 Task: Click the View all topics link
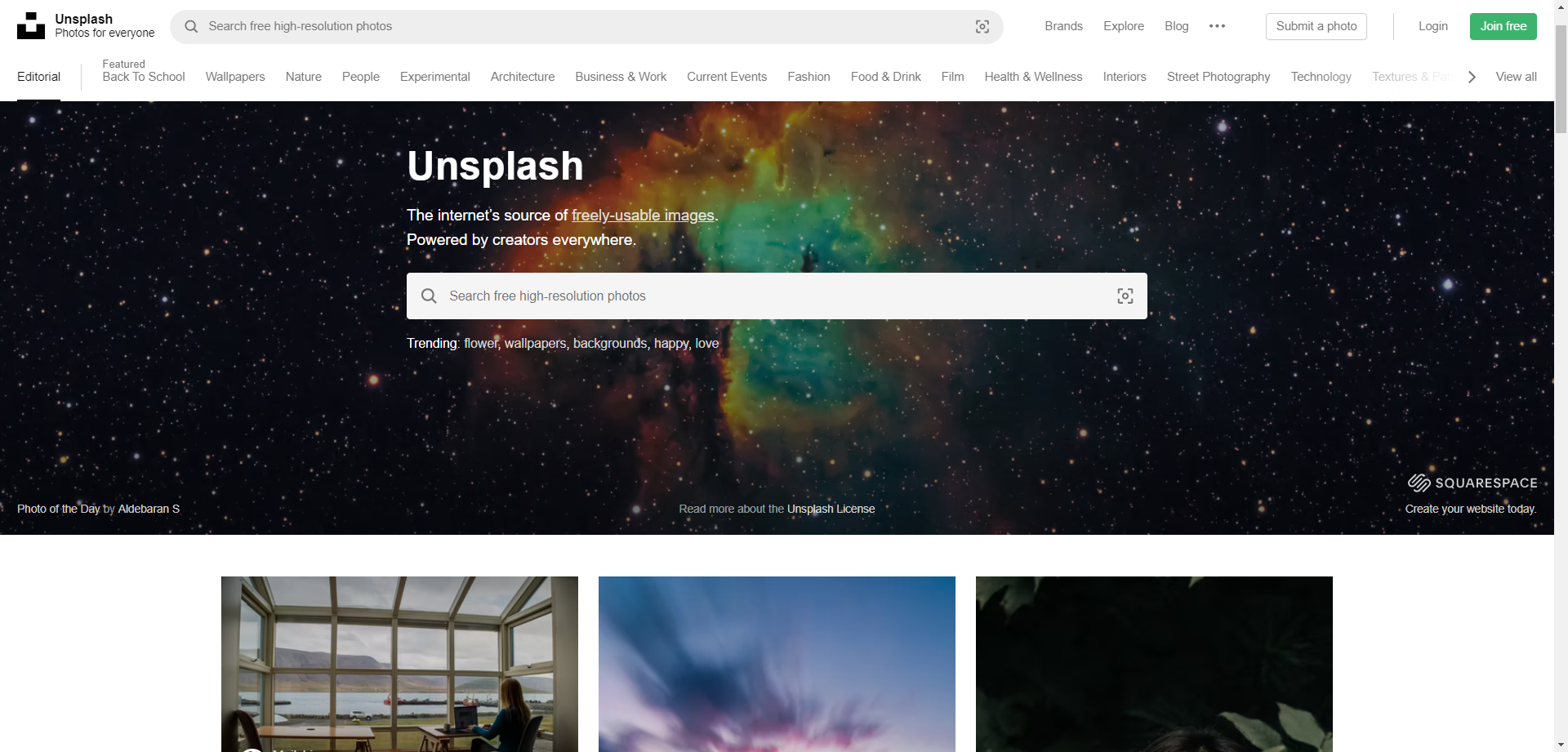(x=1516, y=77)
